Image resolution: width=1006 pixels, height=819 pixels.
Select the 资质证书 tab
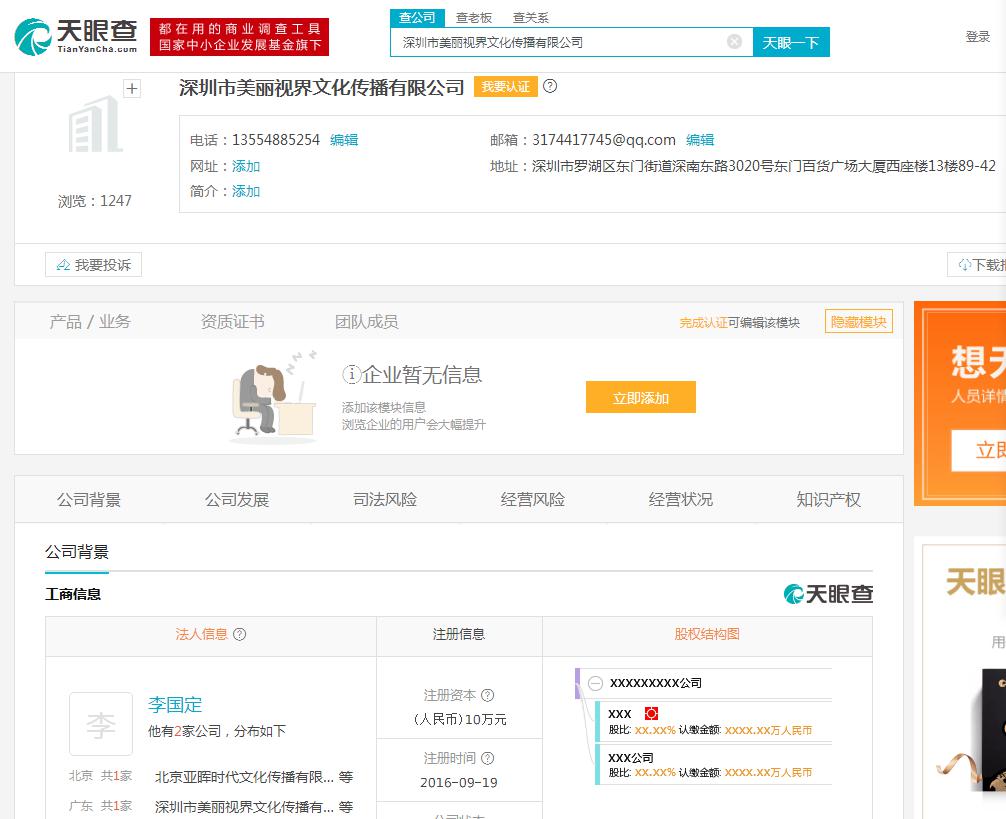[x=232, y=322]
